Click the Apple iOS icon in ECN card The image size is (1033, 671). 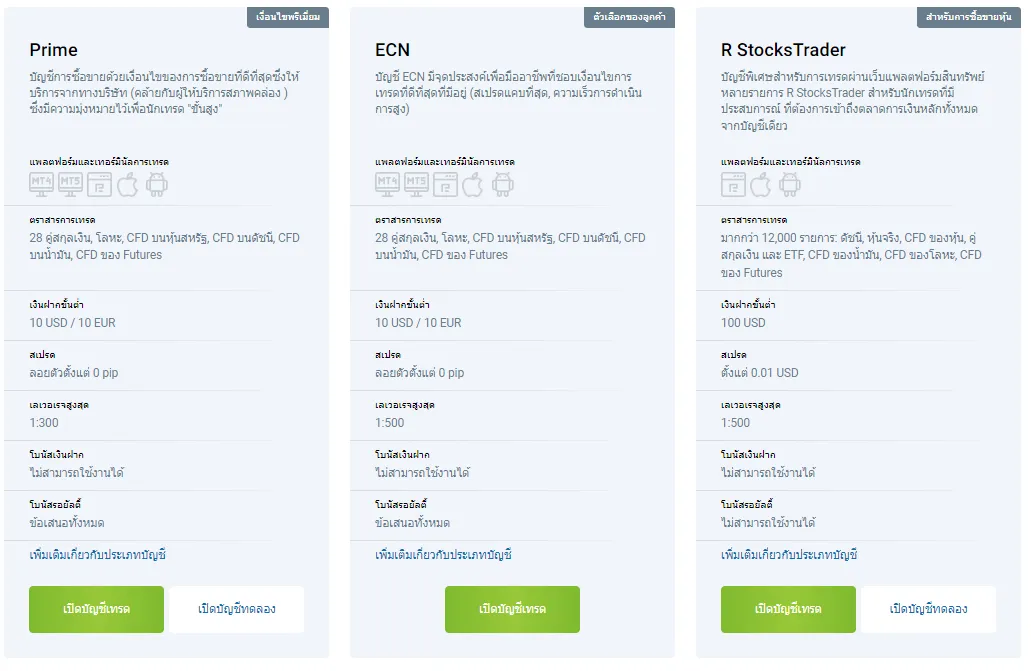(x=473, y=184)
